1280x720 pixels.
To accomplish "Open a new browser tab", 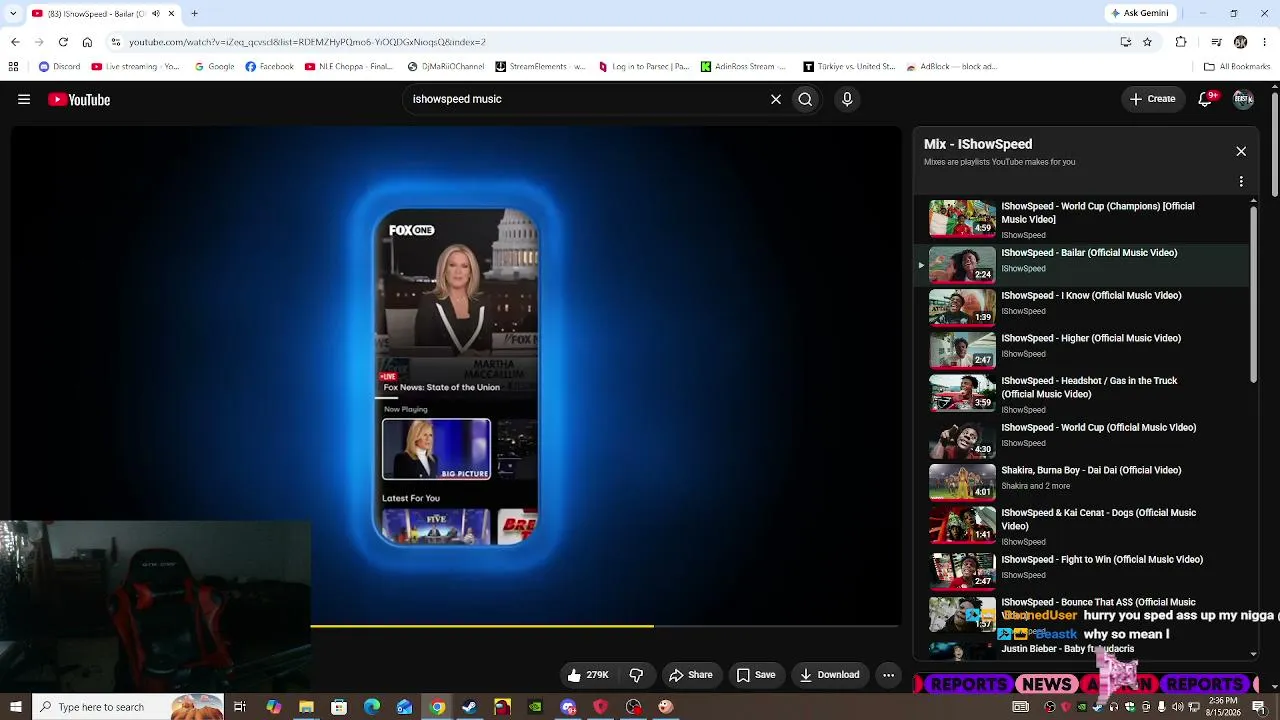I will click(x=194, y=14).
